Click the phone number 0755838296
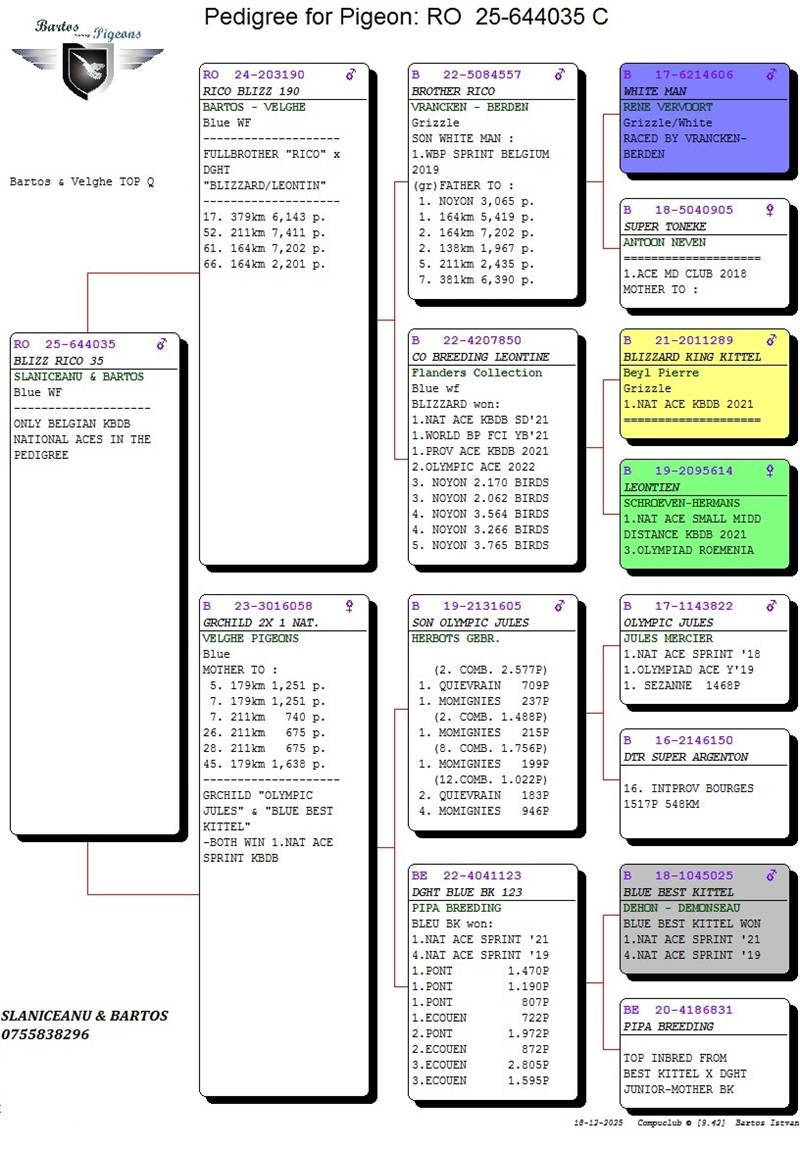Image resolution: width=800 pixels, height=1149 pixels. pyautogui.click(x=45, y=1034)
